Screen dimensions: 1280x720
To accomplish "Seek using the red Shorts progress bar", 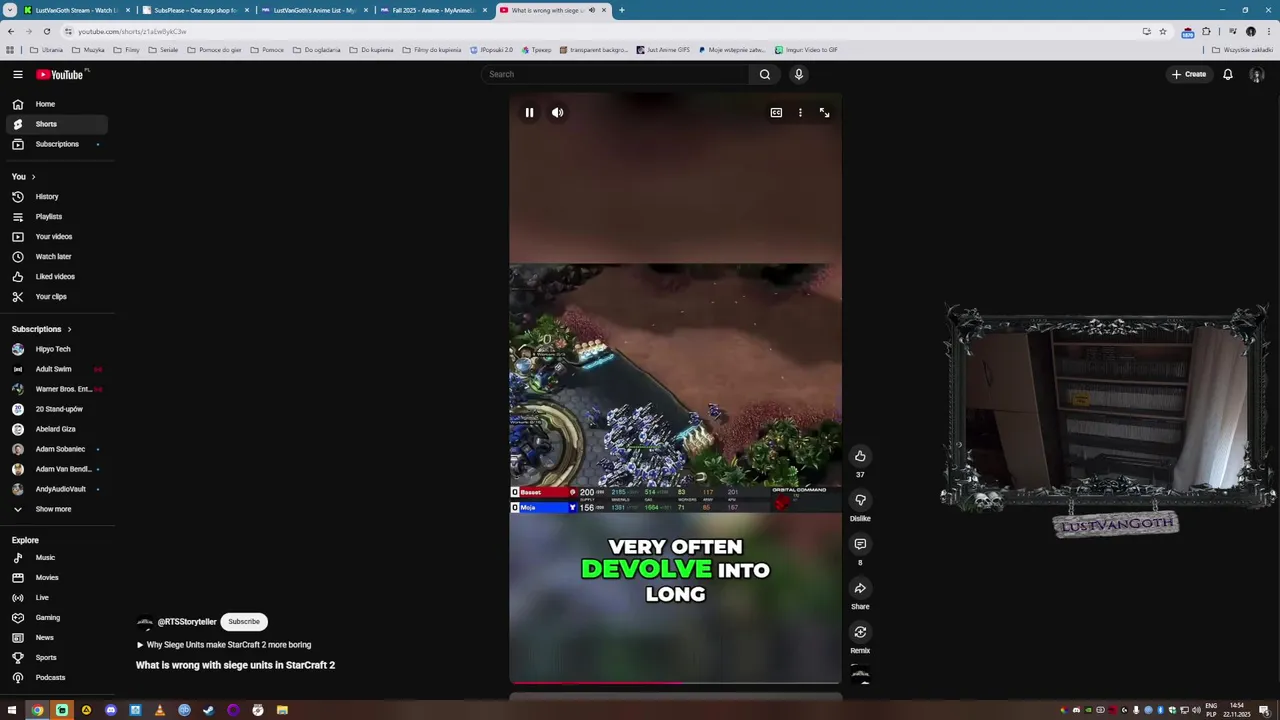I will coord(675,683).
